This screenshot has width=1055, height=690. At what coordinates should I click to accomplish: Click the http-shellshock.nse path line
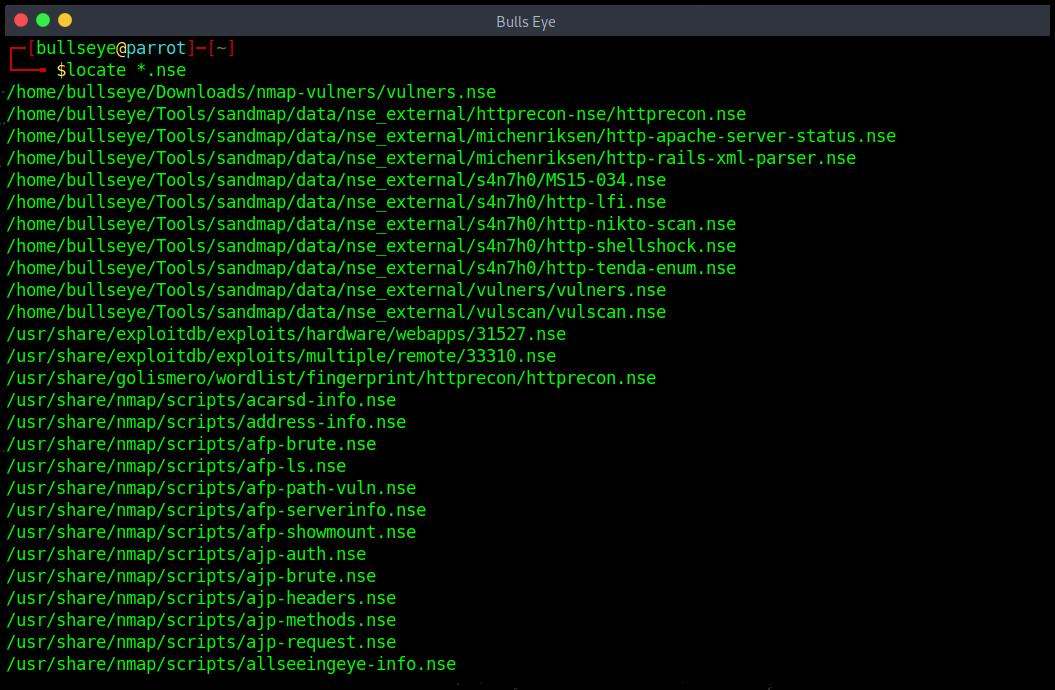(x=370, y=245)
